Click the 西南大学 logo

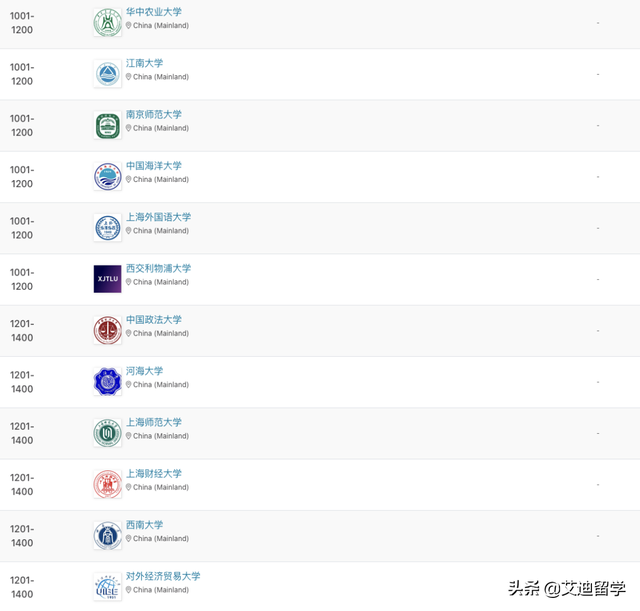pyautogui.click(x=107, y=535)
